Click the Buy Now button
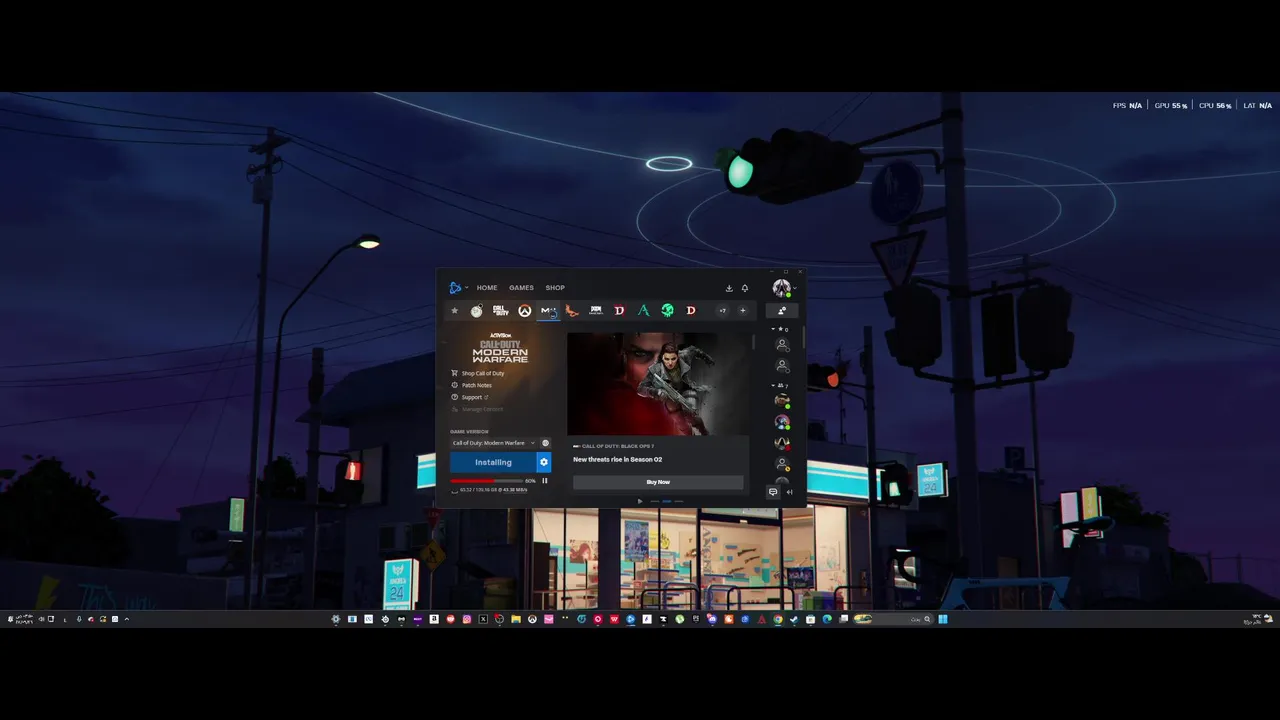Viewport: 1280px width, 720px height. [658, 482]
